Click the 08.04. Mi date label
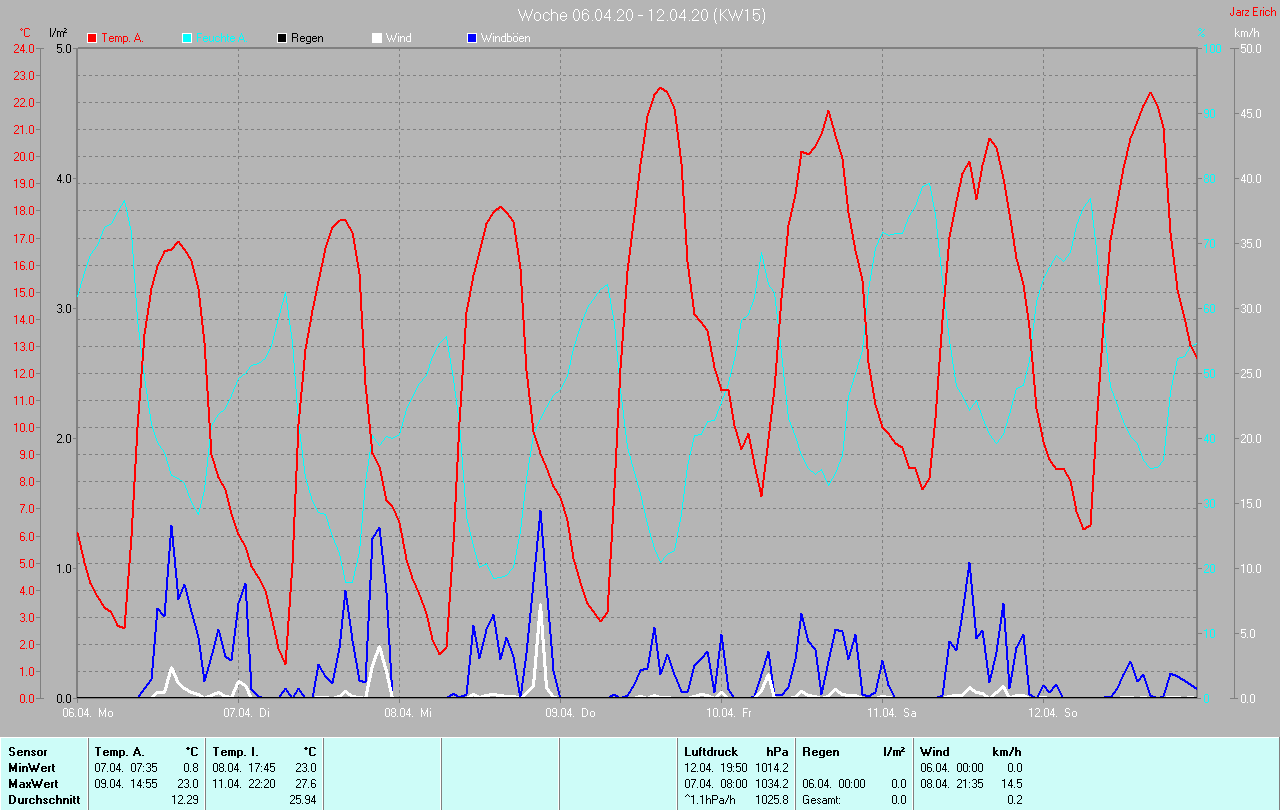Screen dimensions: 1280x810 click(410, 713)
